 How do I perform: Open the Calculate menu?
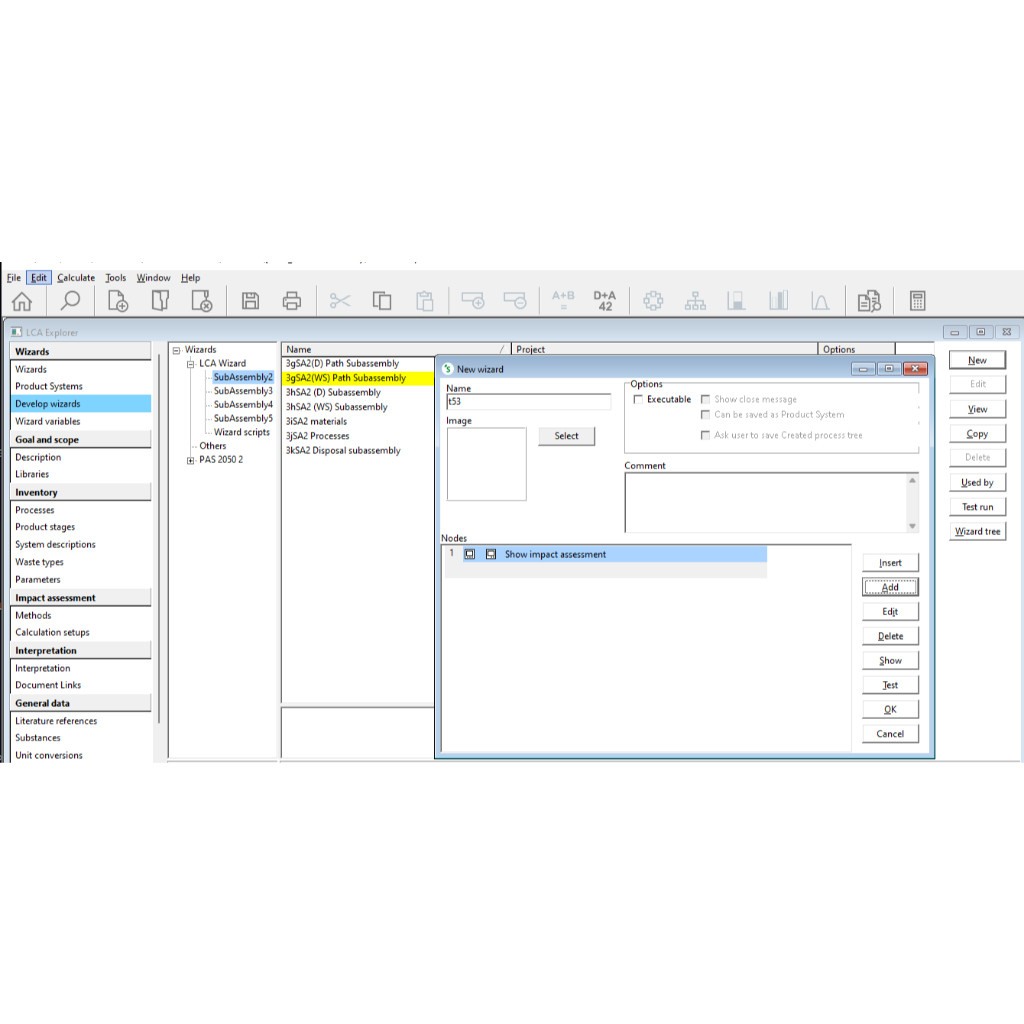click(76, 278)
